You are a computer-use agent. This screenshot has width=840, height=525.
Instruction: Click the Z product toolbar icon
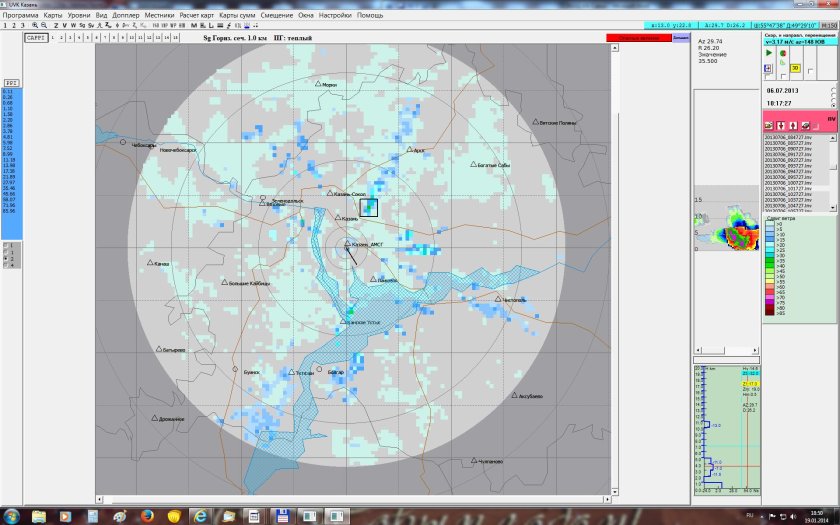coord(57,25)
